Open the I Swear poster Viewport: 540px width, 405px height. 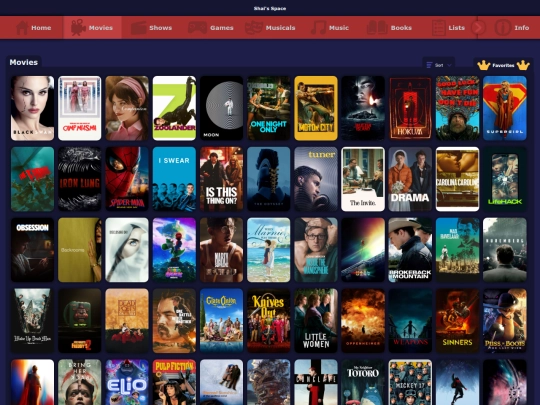tap(174, 179)
